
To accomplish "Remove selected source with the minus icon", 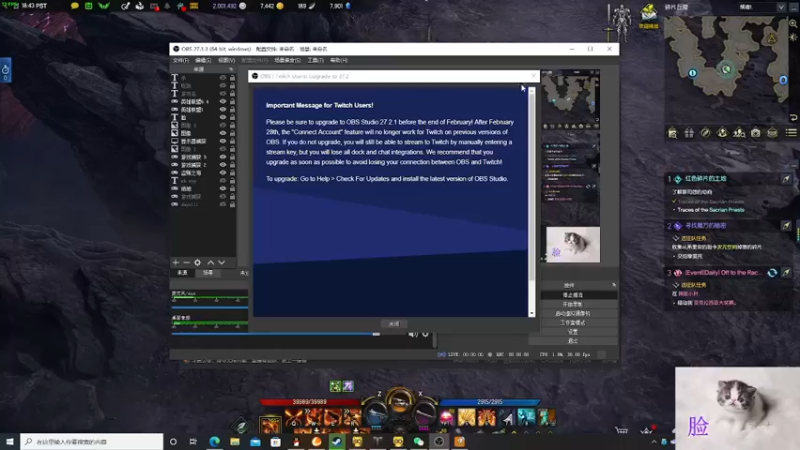I will coord(186,262).
